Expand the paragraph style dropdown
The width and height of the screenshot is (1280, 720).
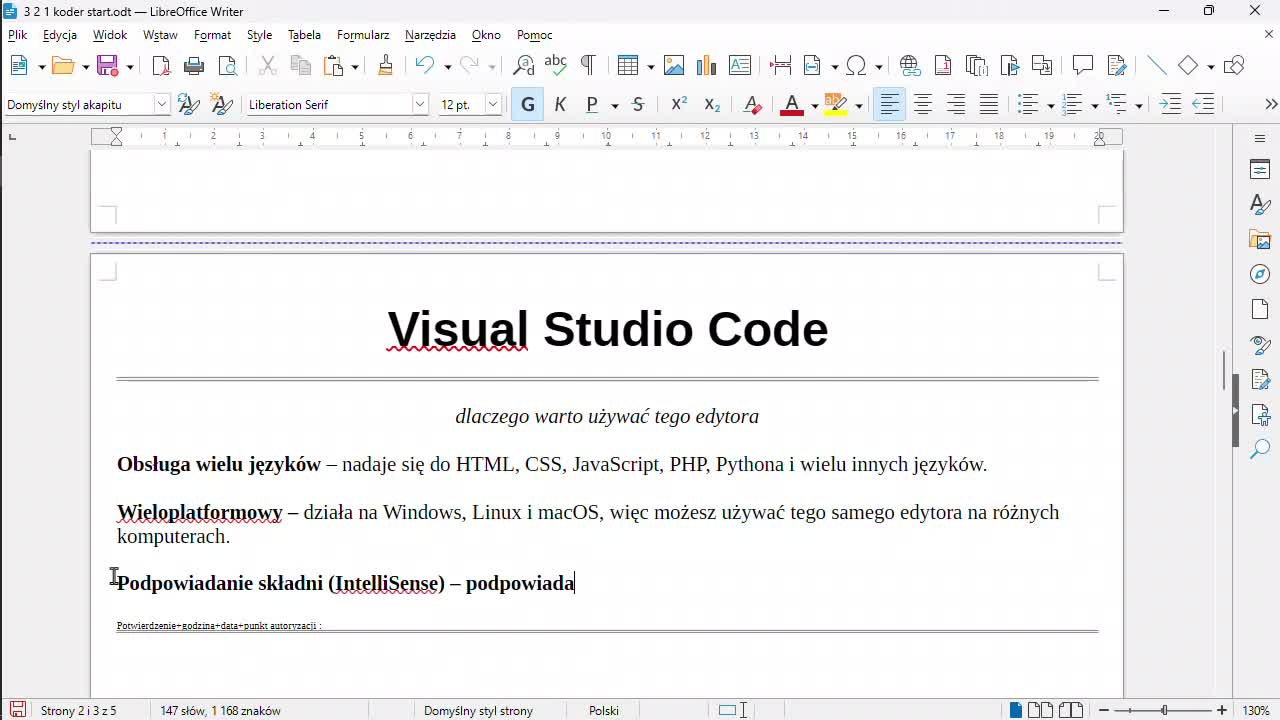coord(161,105)
